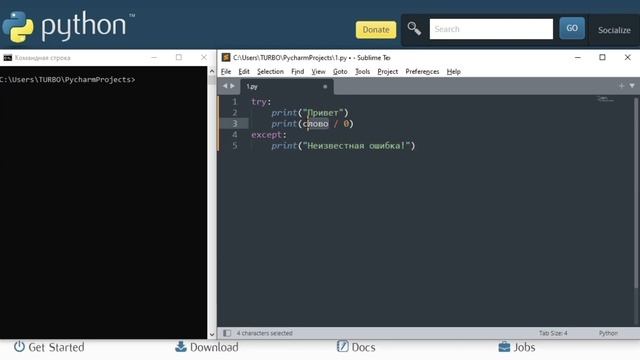640x360 pixels.
Task: Click line number 2 in the gutter
Action: click(235, 112)
